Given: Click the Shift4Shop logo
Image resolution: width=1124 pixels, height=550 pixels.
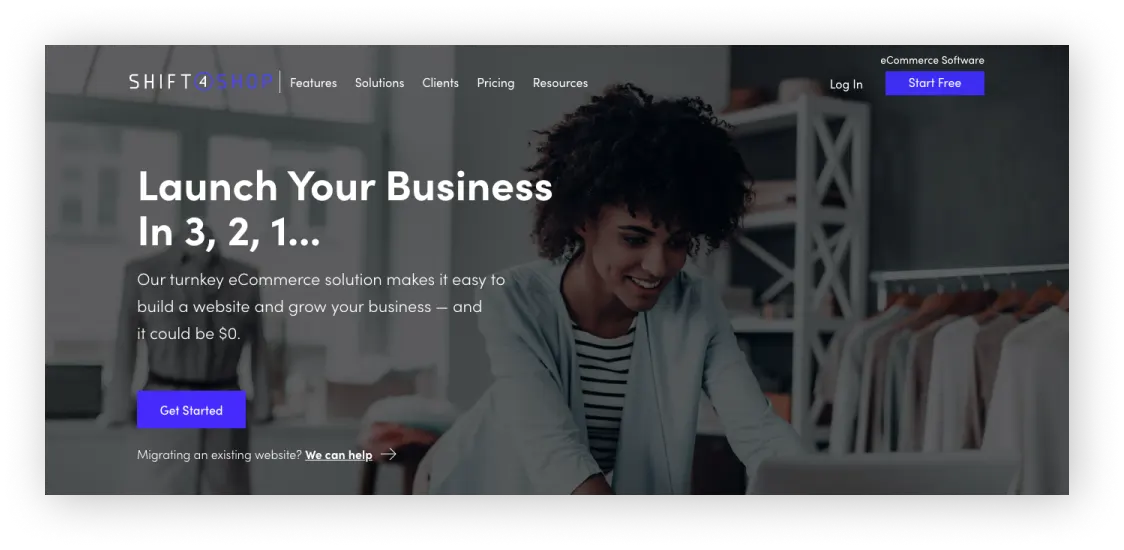Looking at the screenshot, I should pyautogui.click(x=201, y=82).
